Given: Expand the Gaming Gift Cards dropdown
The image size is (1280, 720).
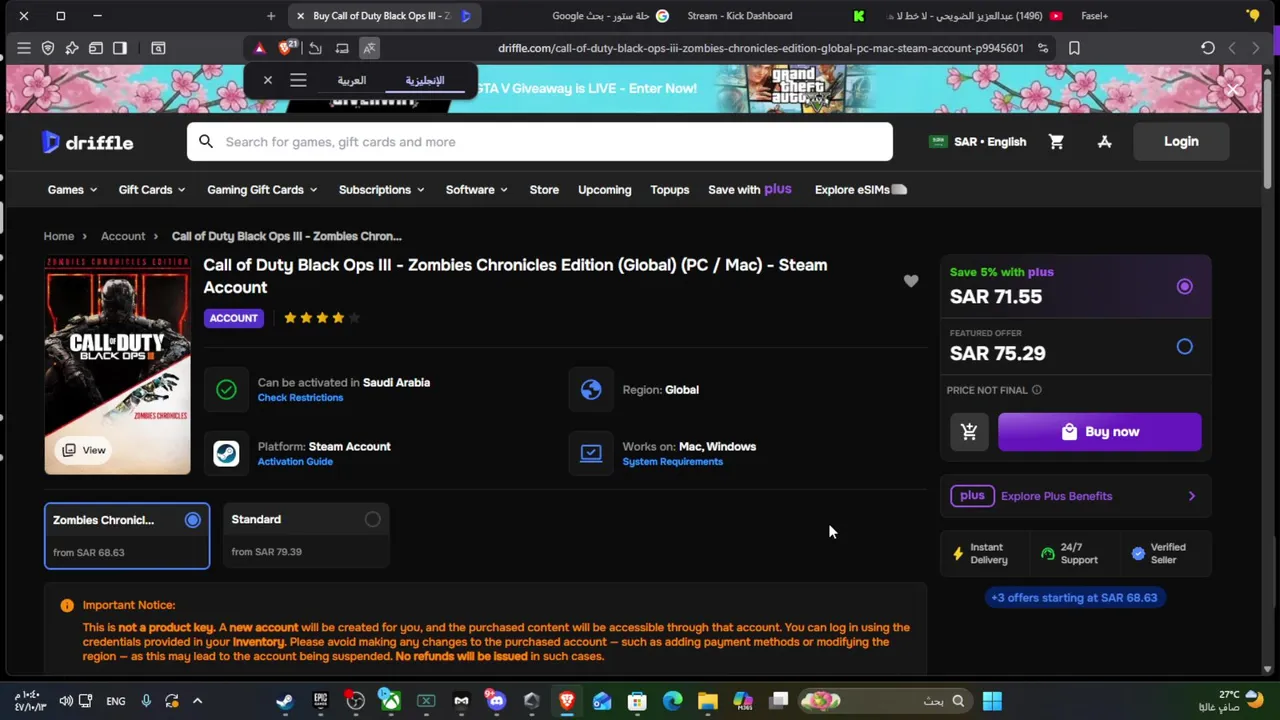Looking at the screenshot, I should pyautogui.click(x=262, y=190).
